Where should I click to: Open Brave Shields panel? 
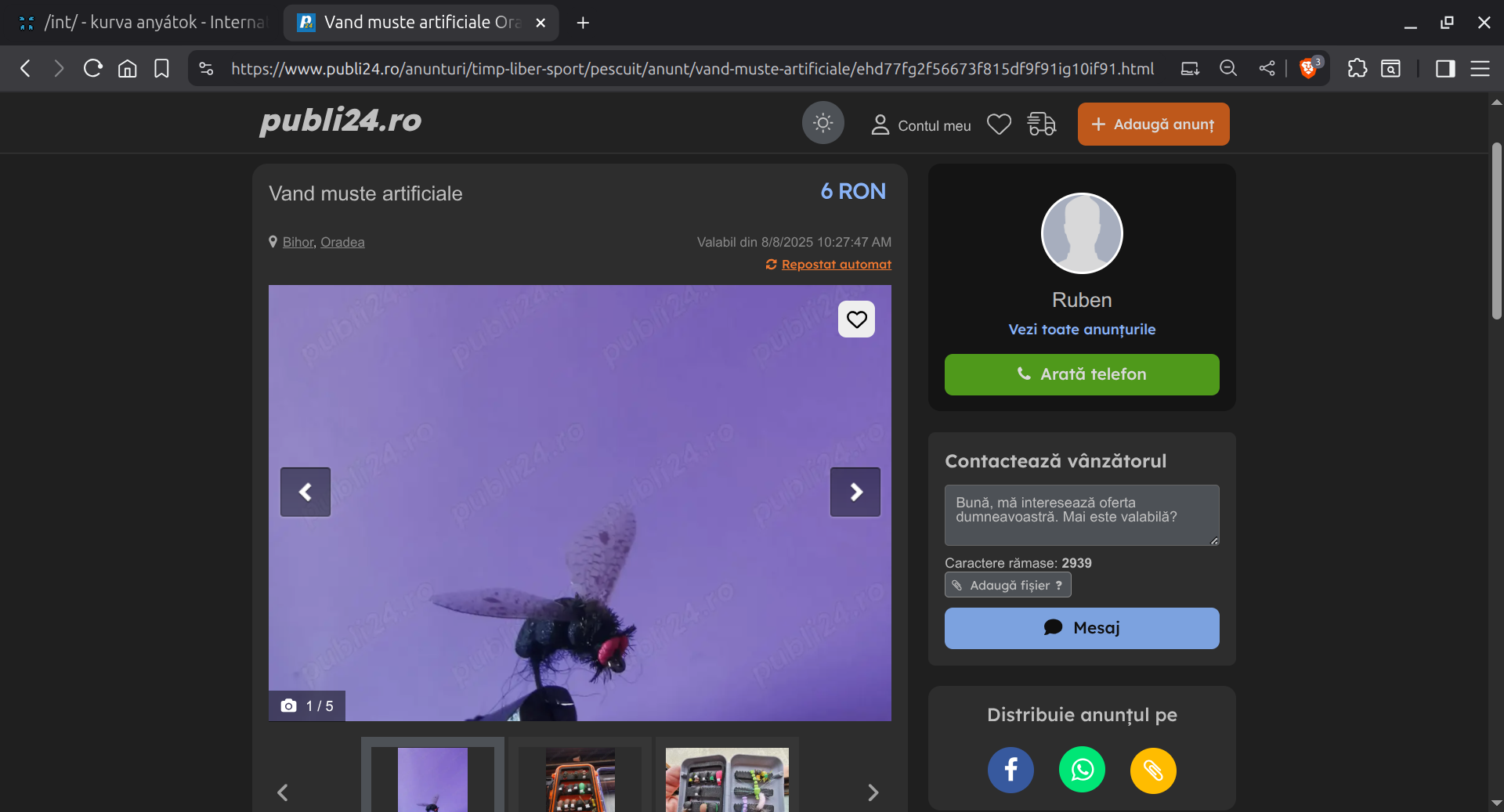(1309, 68)
